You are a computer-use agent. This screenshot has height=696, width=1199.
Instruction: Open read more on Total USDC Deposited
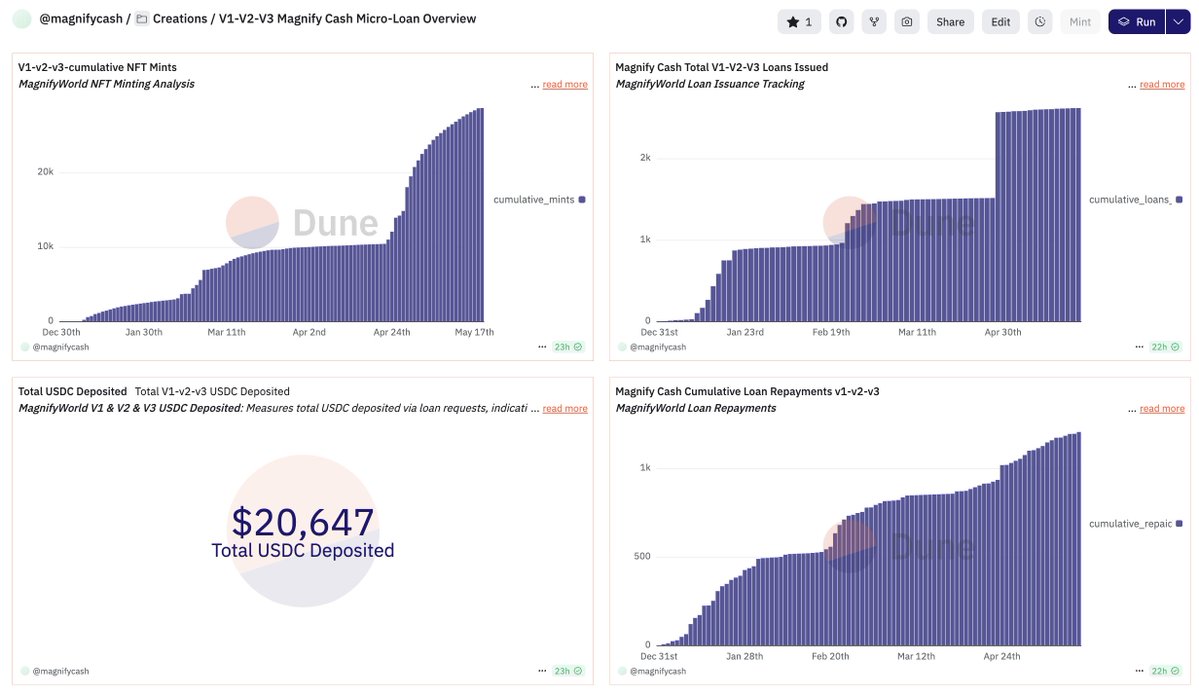[x=565, y=409]
